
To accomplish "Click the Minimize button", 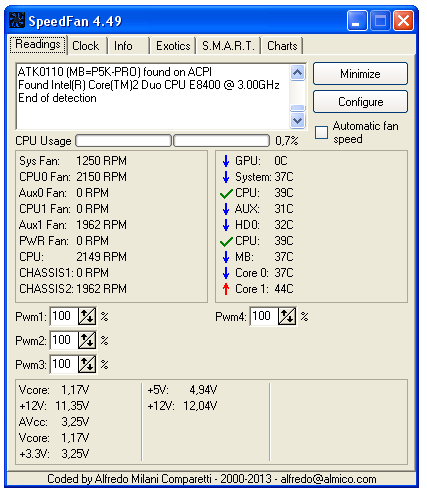I will [360, 74].
